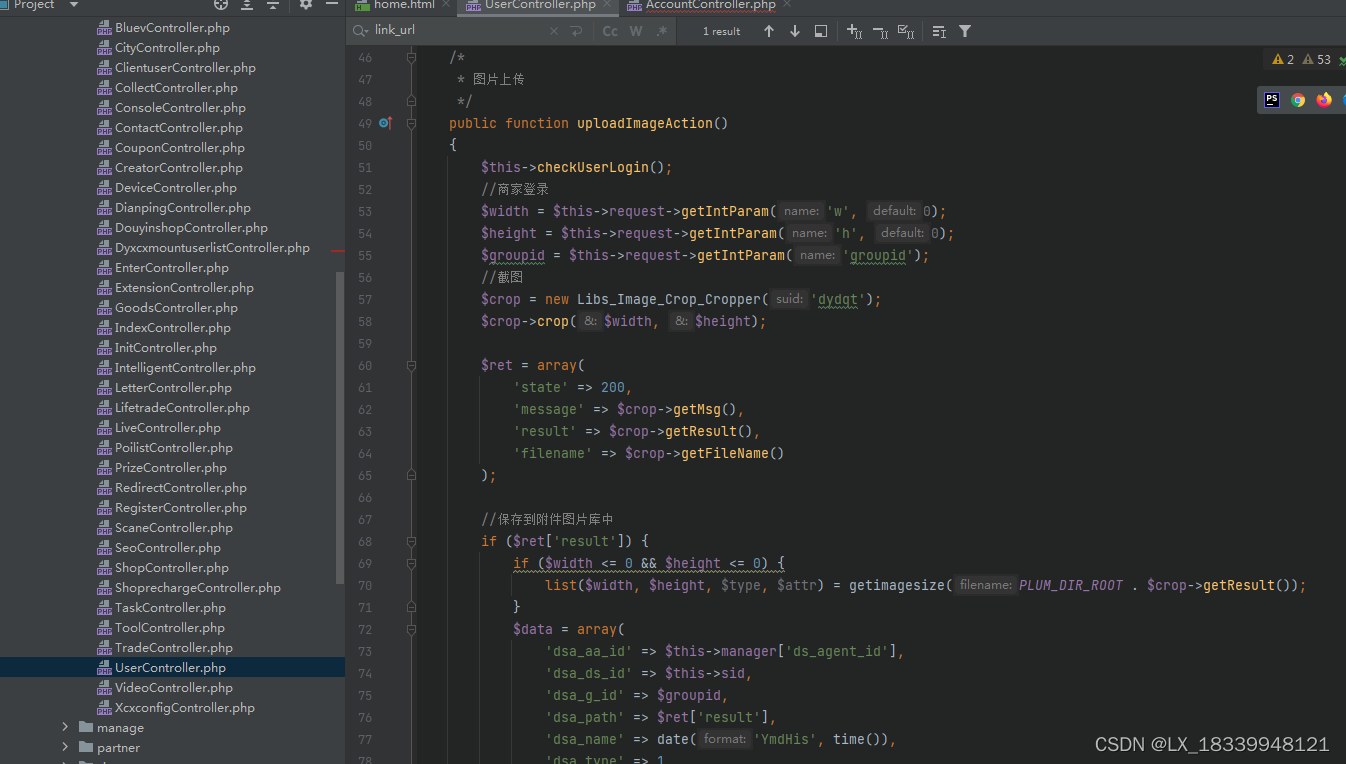Select RegisterController.php

[180, 507]
